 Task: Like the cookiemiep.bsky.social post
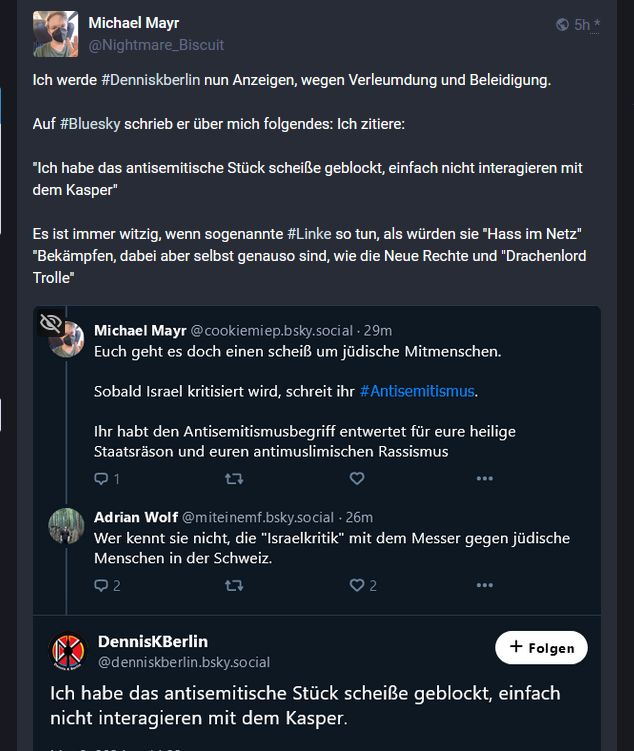(x=357, y=479)
